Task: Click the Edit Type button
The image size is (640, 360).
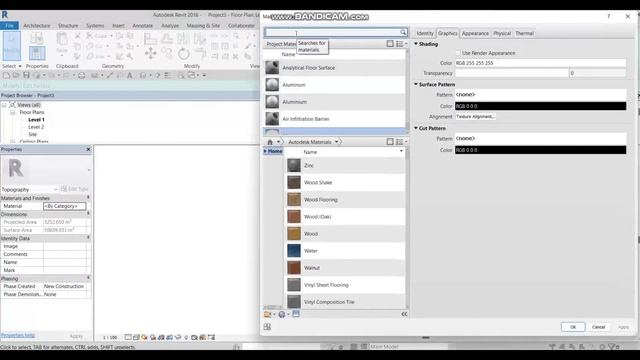Action: pos(75,189)
